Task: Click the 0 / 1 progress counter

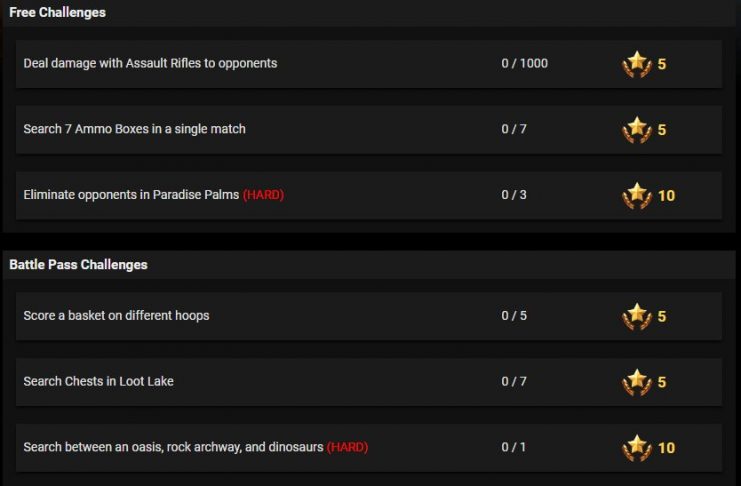Action: click(513, 447)
